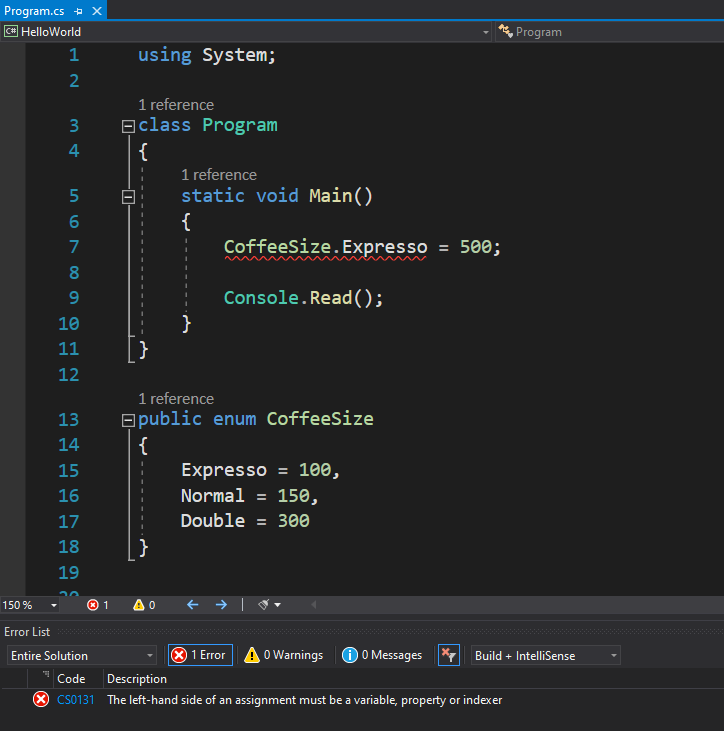Pin the Program.cs tab
This screenshot has height=731, width=724.
click(x=79, y=11)
